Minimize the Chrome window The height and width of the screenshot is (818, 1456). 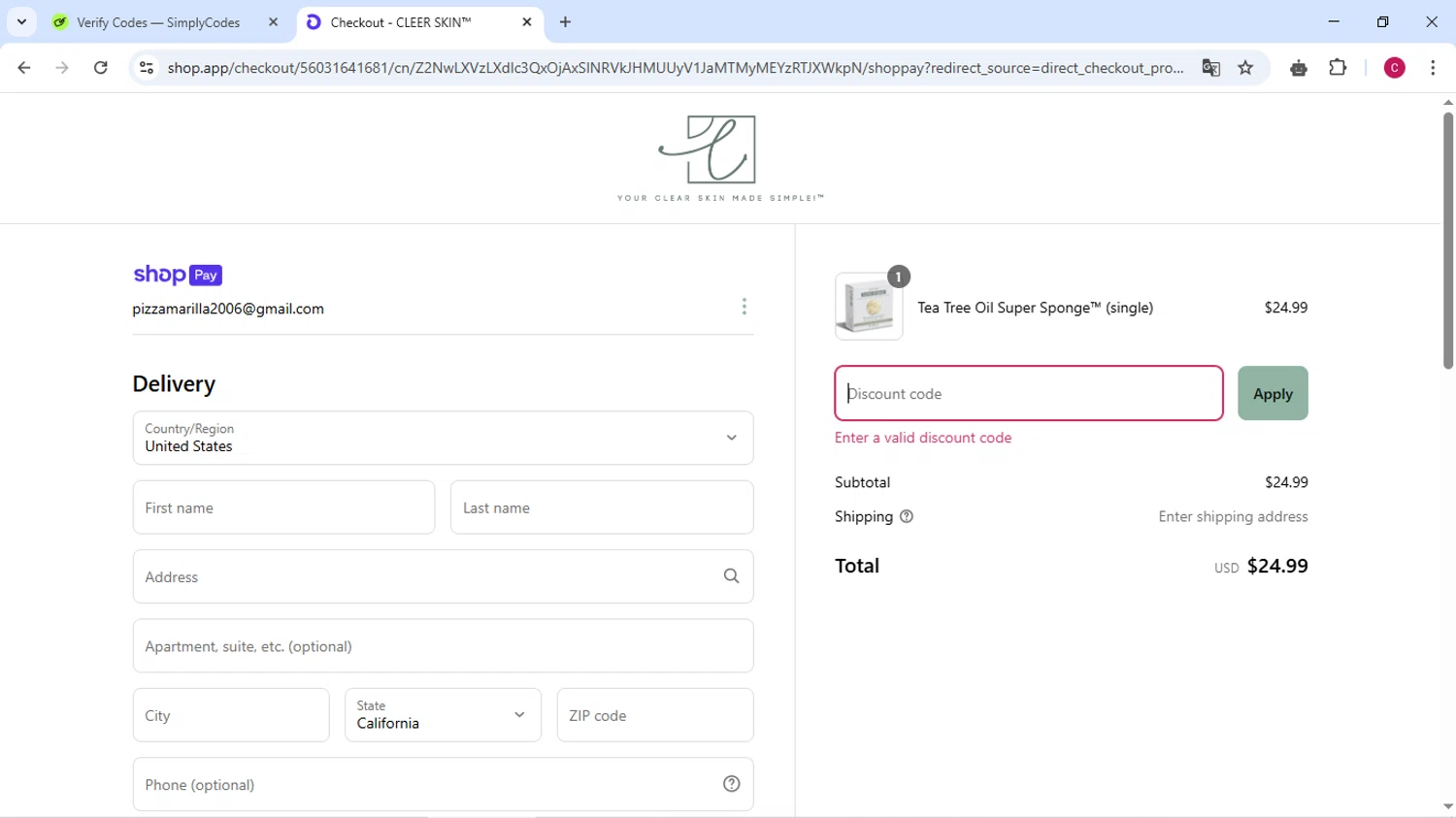[x=1334, y=21]
